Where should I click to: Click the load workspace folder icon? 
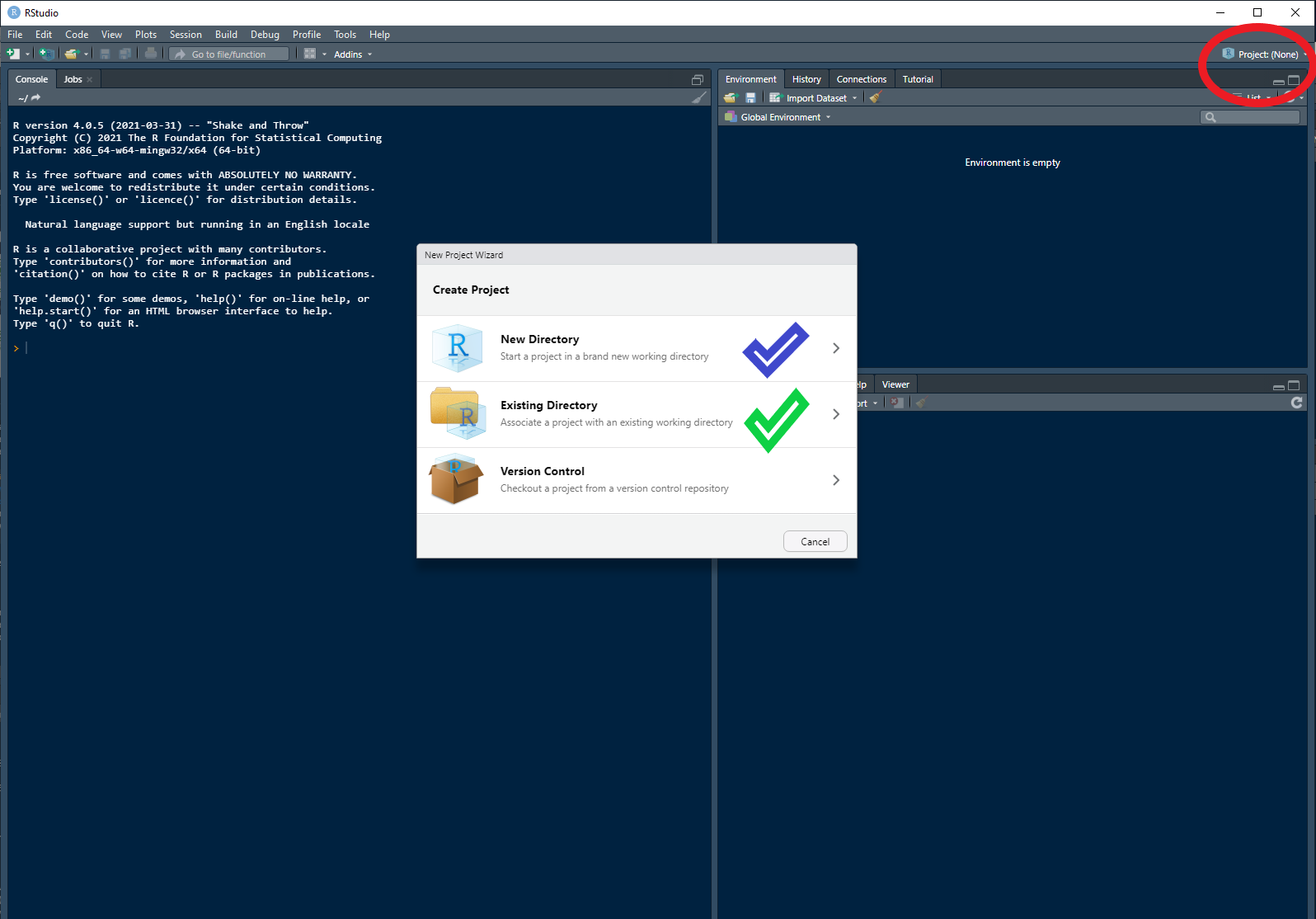(x=730, y=97)
